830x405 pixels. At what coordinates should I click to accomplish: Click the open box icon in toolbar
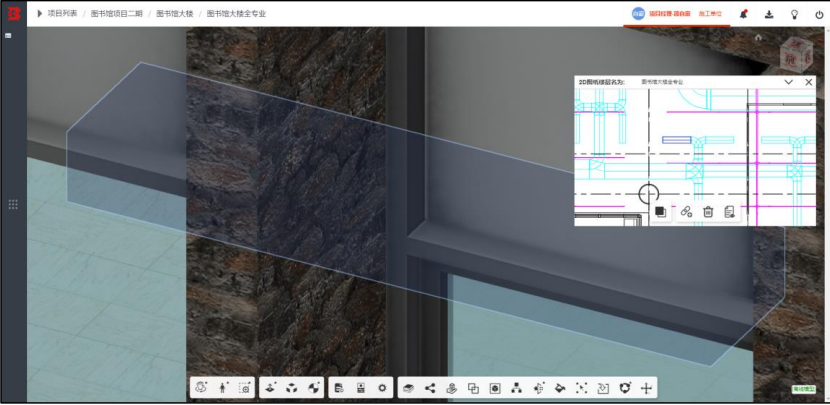408,388
